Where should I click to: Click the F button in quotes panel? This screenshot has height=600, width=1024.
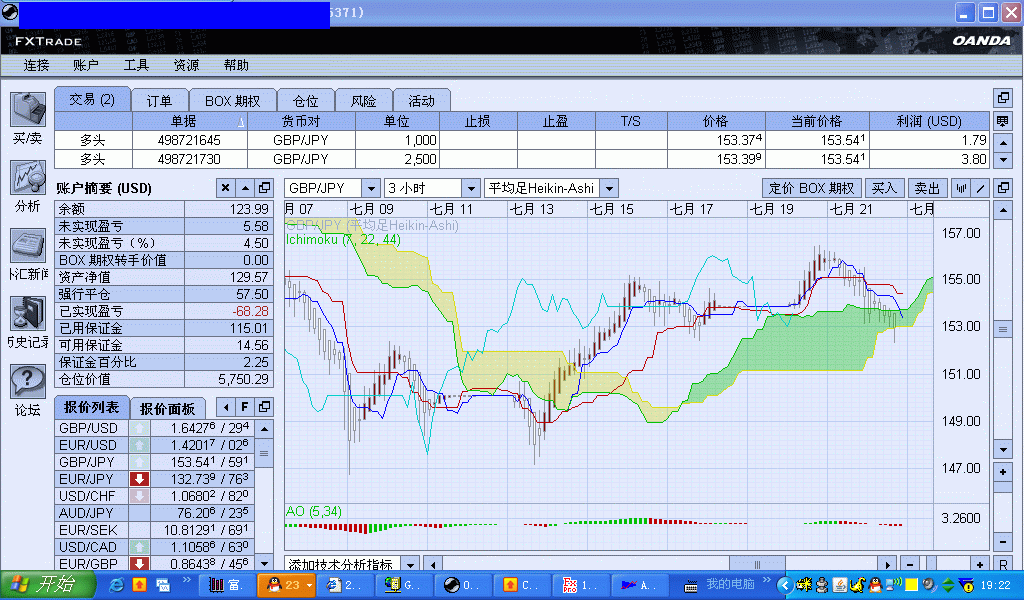click(245, 407)
